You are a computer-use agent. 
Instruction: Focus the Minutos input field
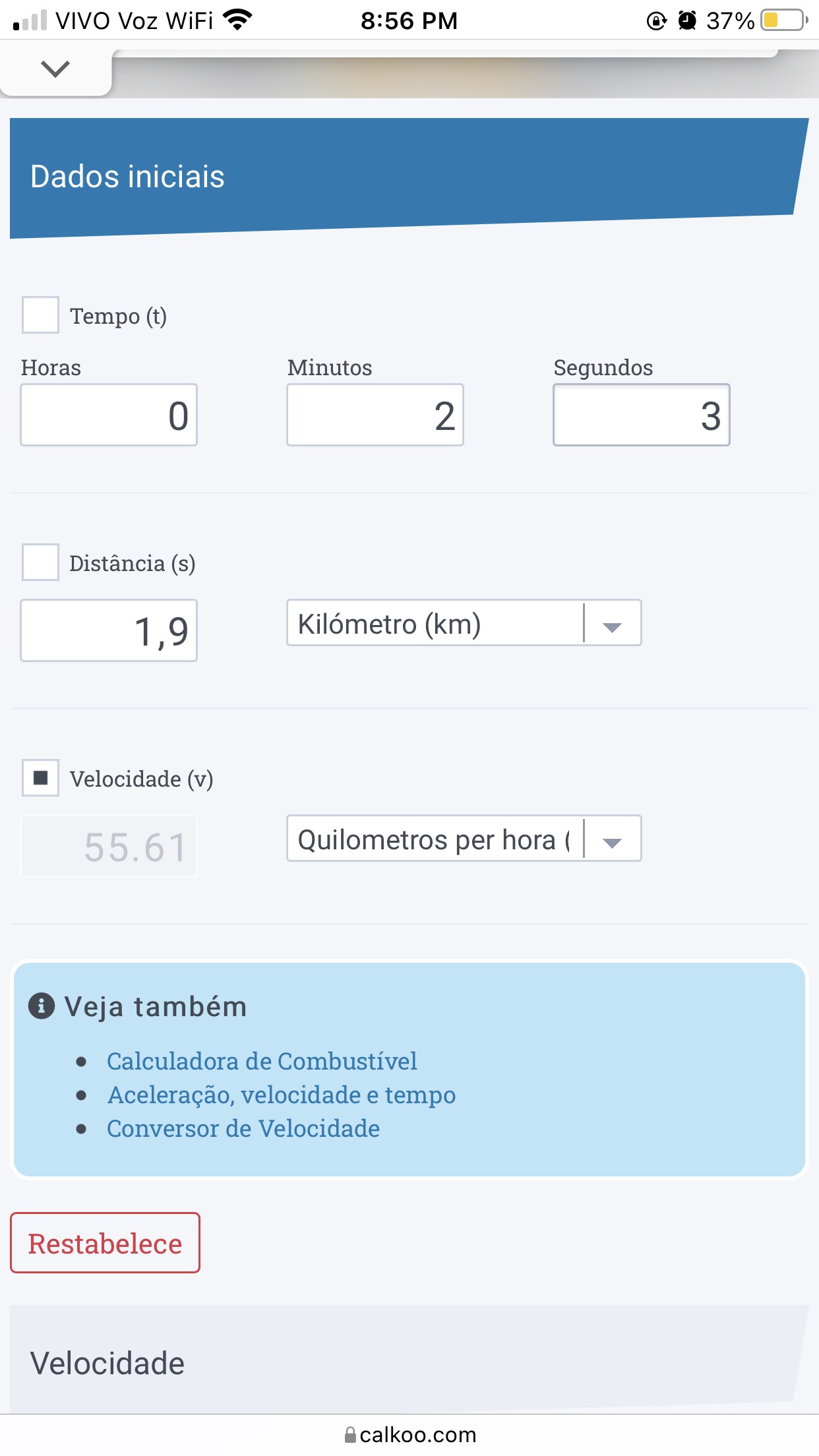click(375, 415)
